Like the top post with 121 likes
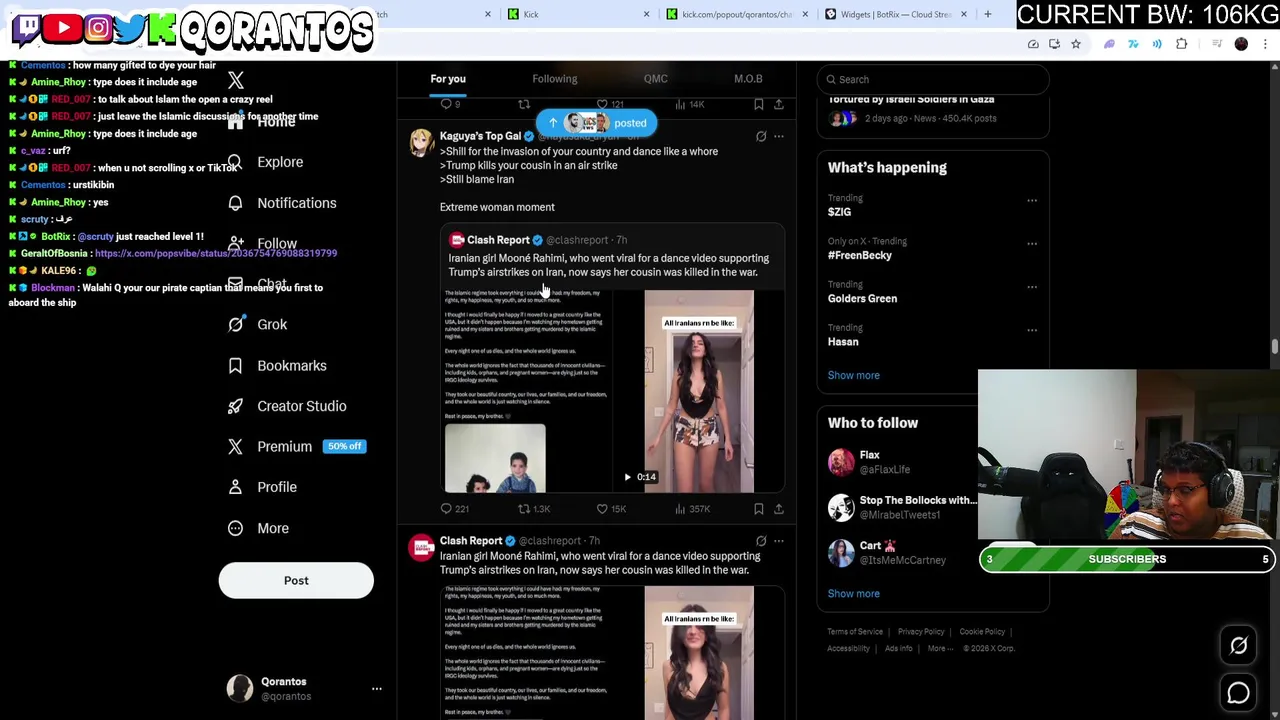1280x720 pixels. pyautogui.click(x=610, y=104)
